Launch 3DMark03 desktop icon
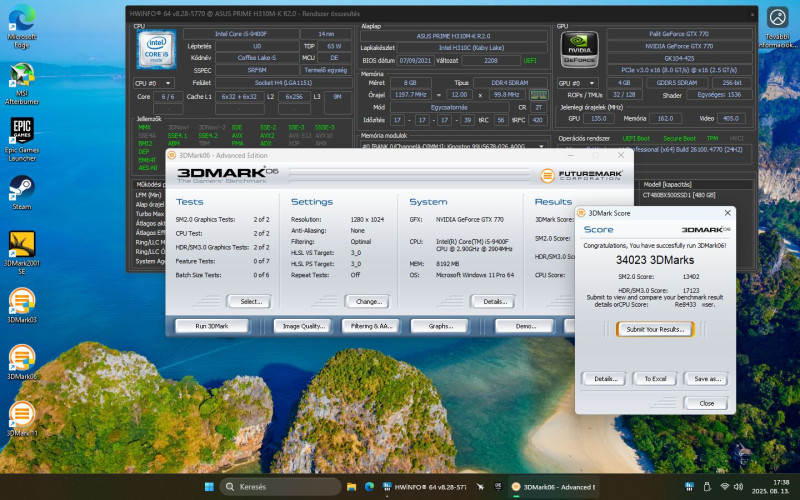This screenshot has width=800, height=500. tap(22, 305)
